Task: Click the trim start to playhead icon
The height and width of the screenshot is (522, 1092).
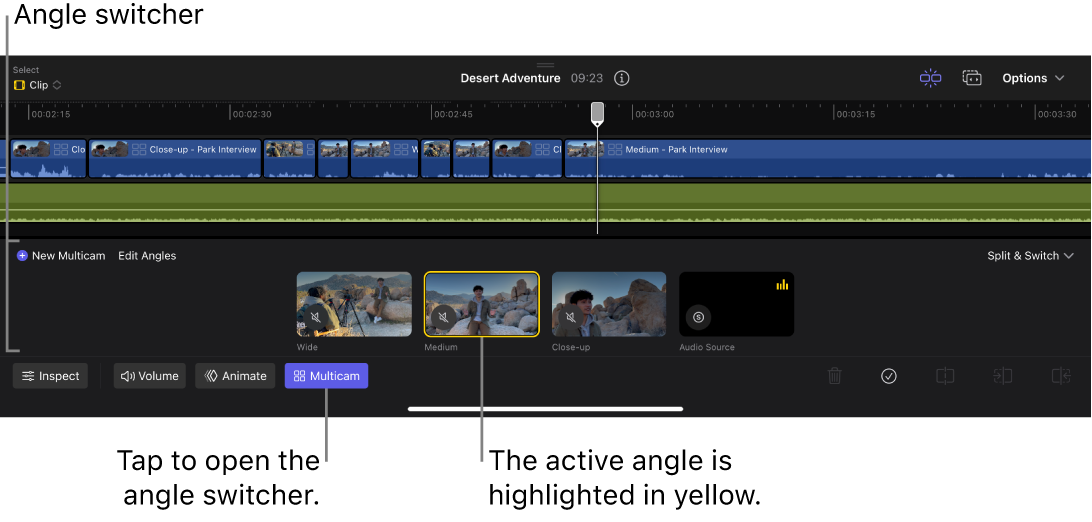Action: tap(1002, 376)
